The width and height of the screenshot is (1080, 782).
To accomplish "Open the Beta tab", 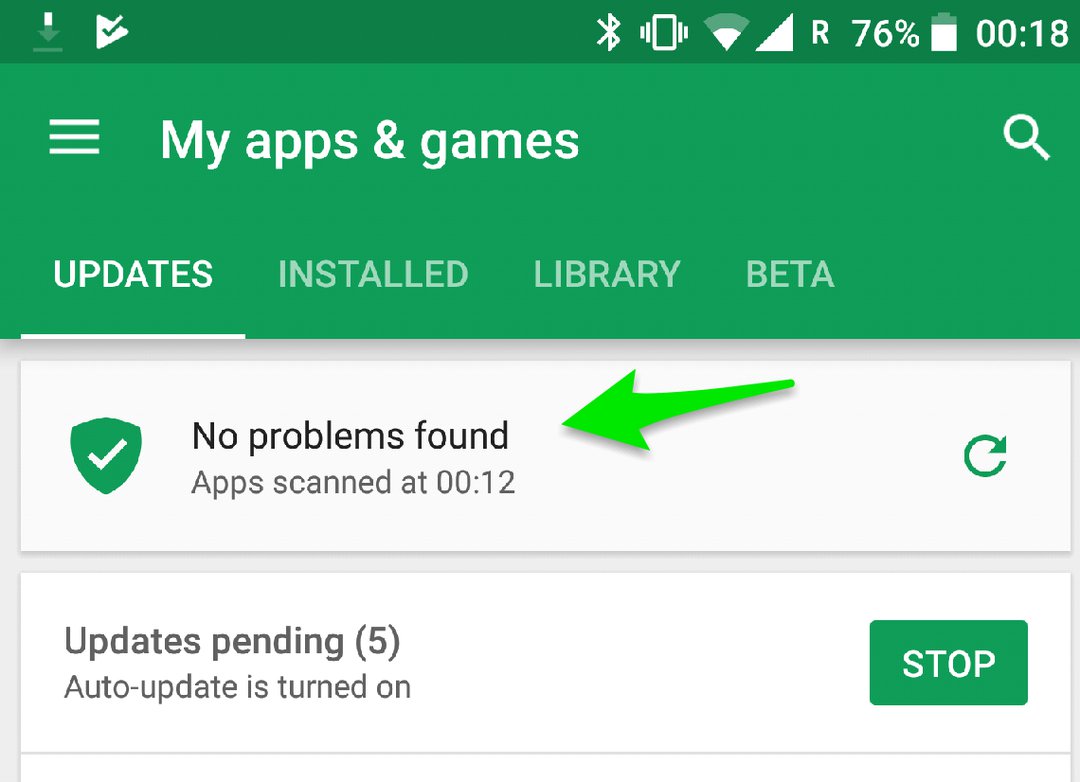I will point(790,274).
